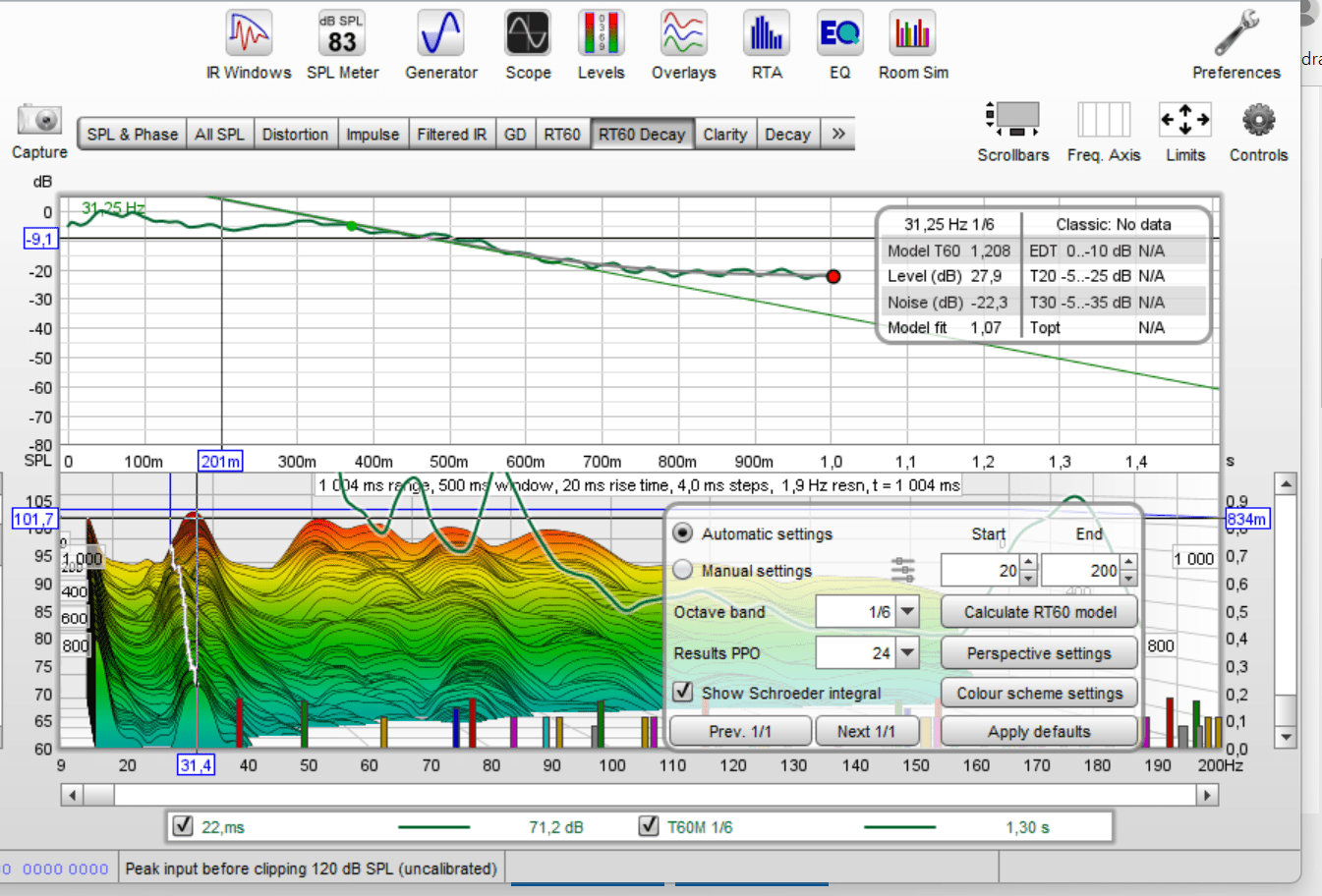
Task: Select Automatic settings radio button
Action: pos(683,532)
